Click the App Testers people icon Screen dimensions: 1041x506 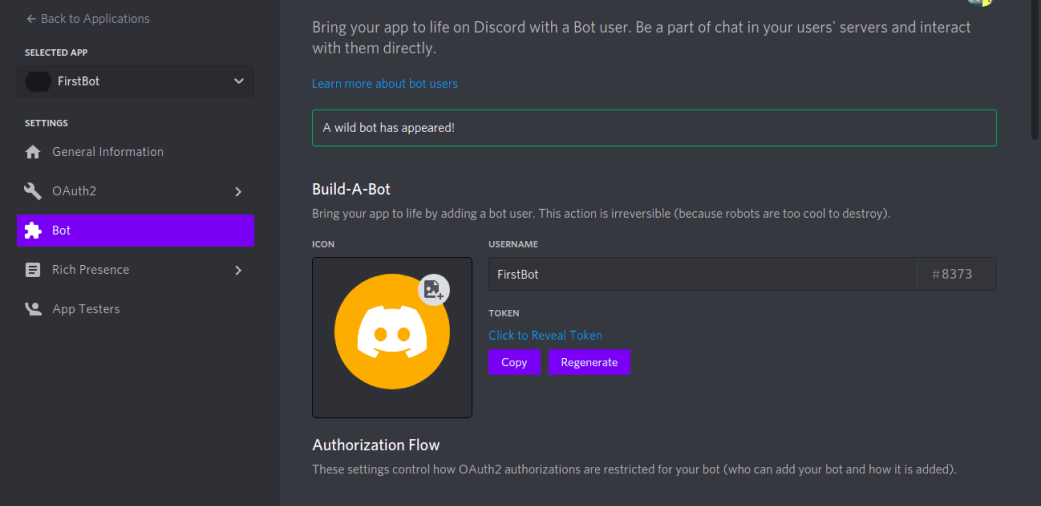(33, 309)
